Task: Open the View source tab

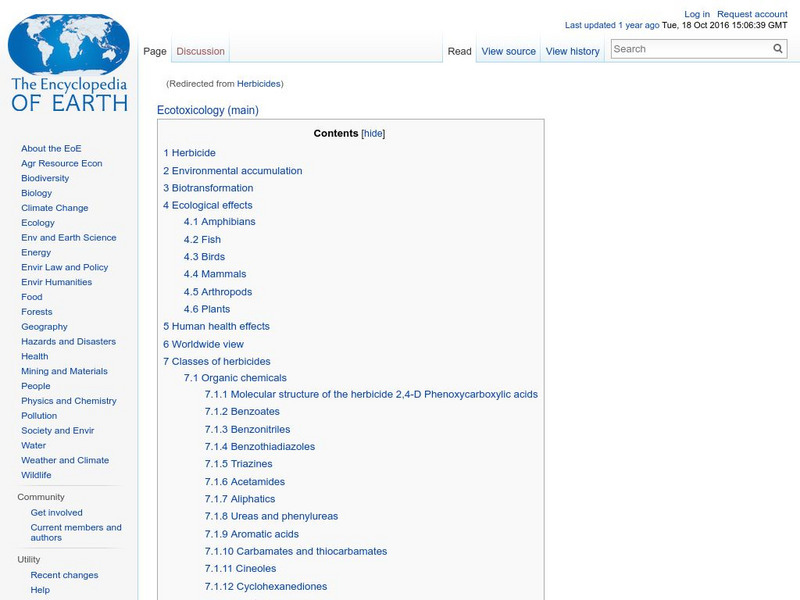Action: 509,51
